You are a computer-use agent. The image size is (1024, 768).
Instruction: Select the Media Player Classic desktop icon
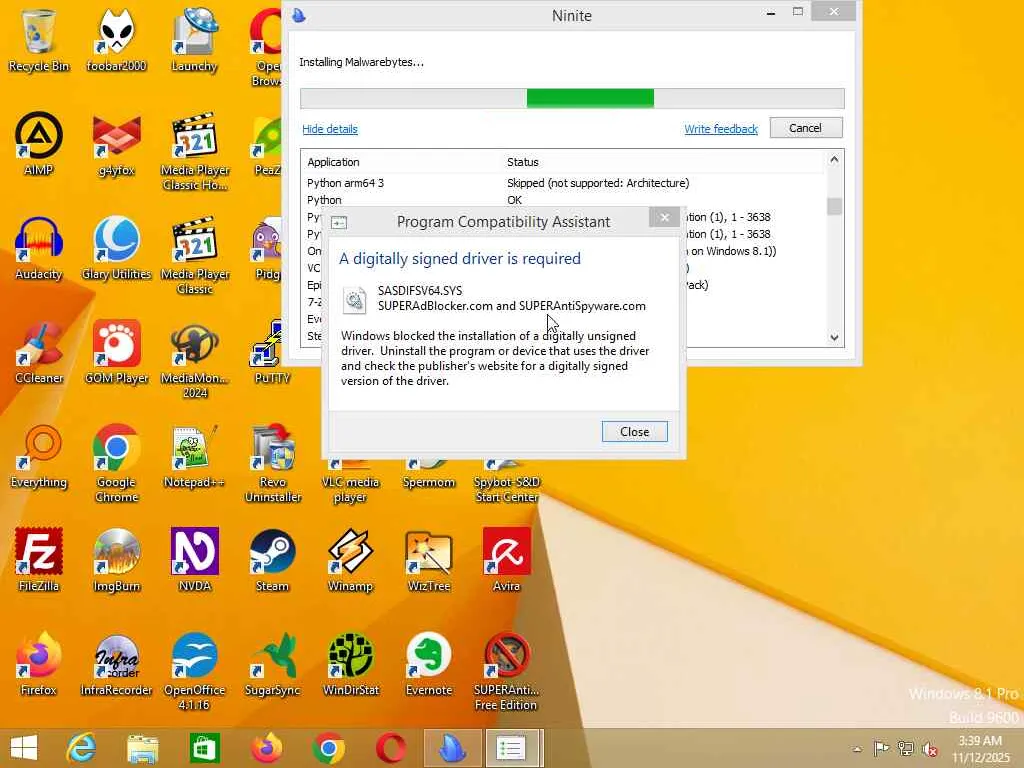click(195, 255)
